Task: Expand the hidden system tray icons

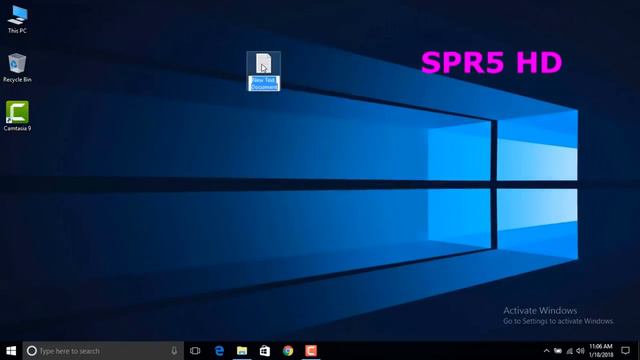Action: pos(547,351)
